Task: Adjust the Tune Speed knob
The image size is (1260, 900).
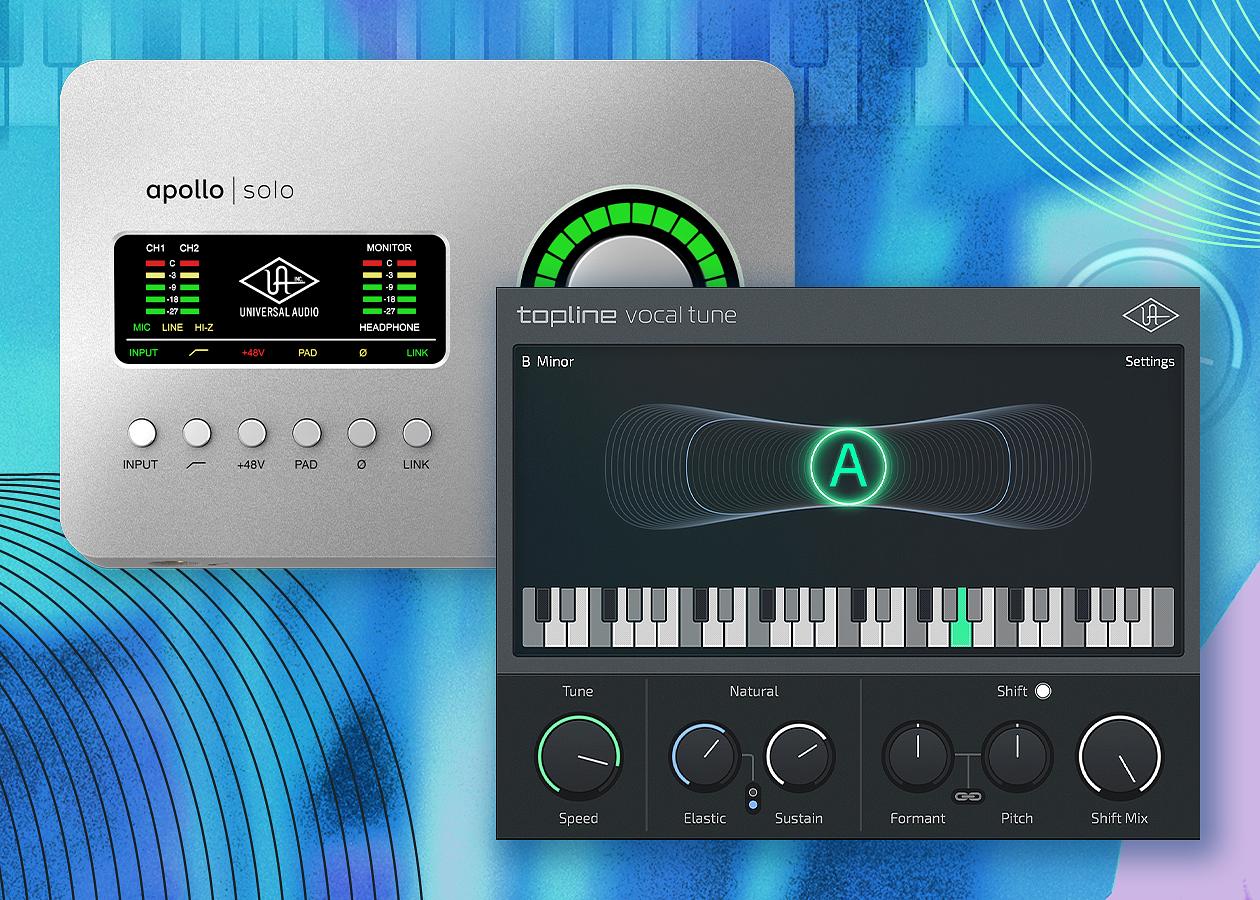Action: click(579, 755)
